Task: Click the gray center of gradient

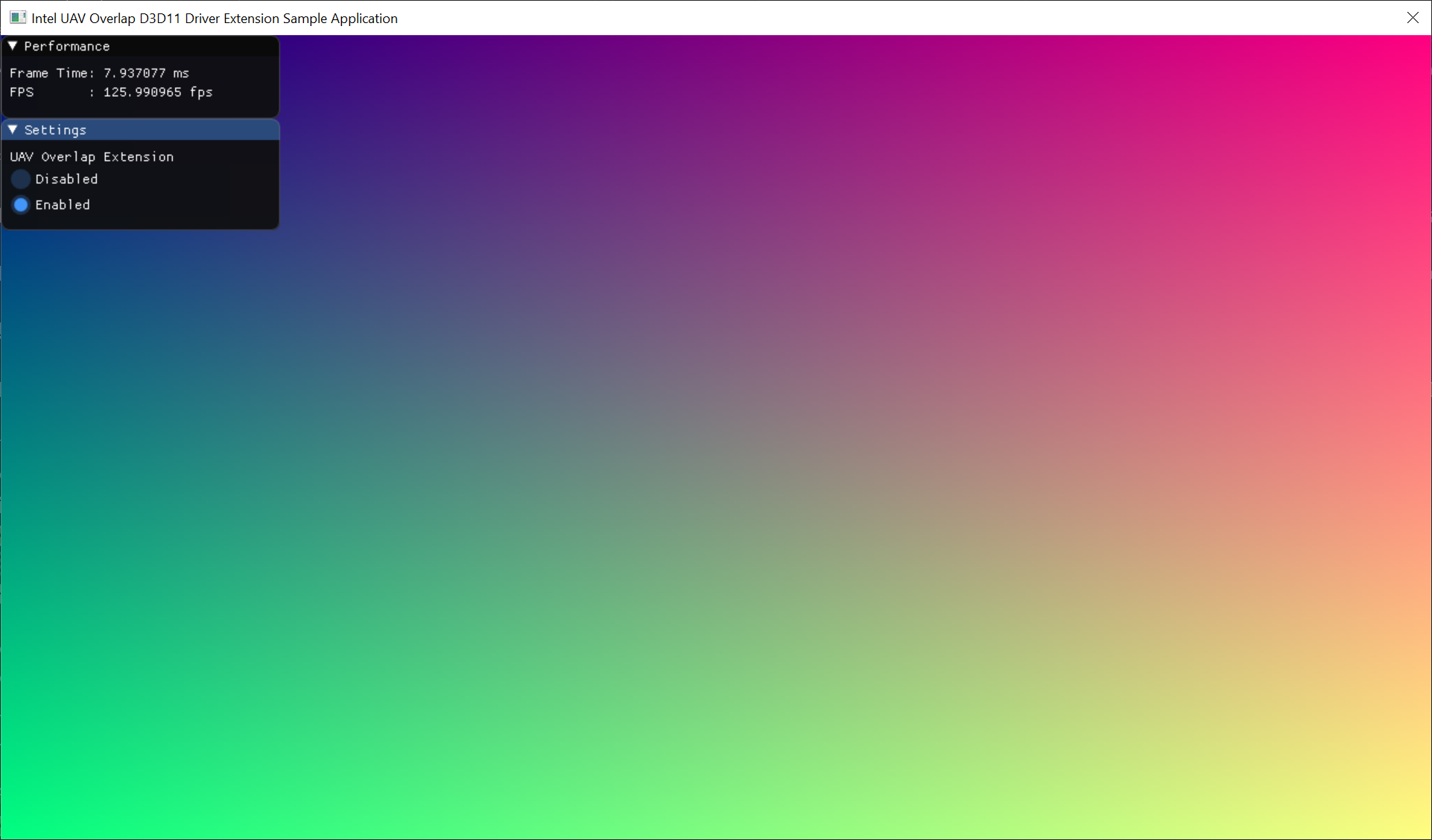Action: point(715,438)
